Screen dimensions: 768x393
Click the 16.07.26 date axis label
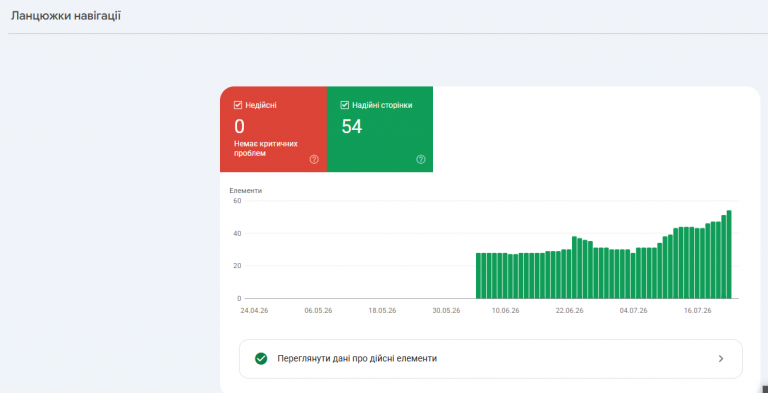[x=698, y=311]
